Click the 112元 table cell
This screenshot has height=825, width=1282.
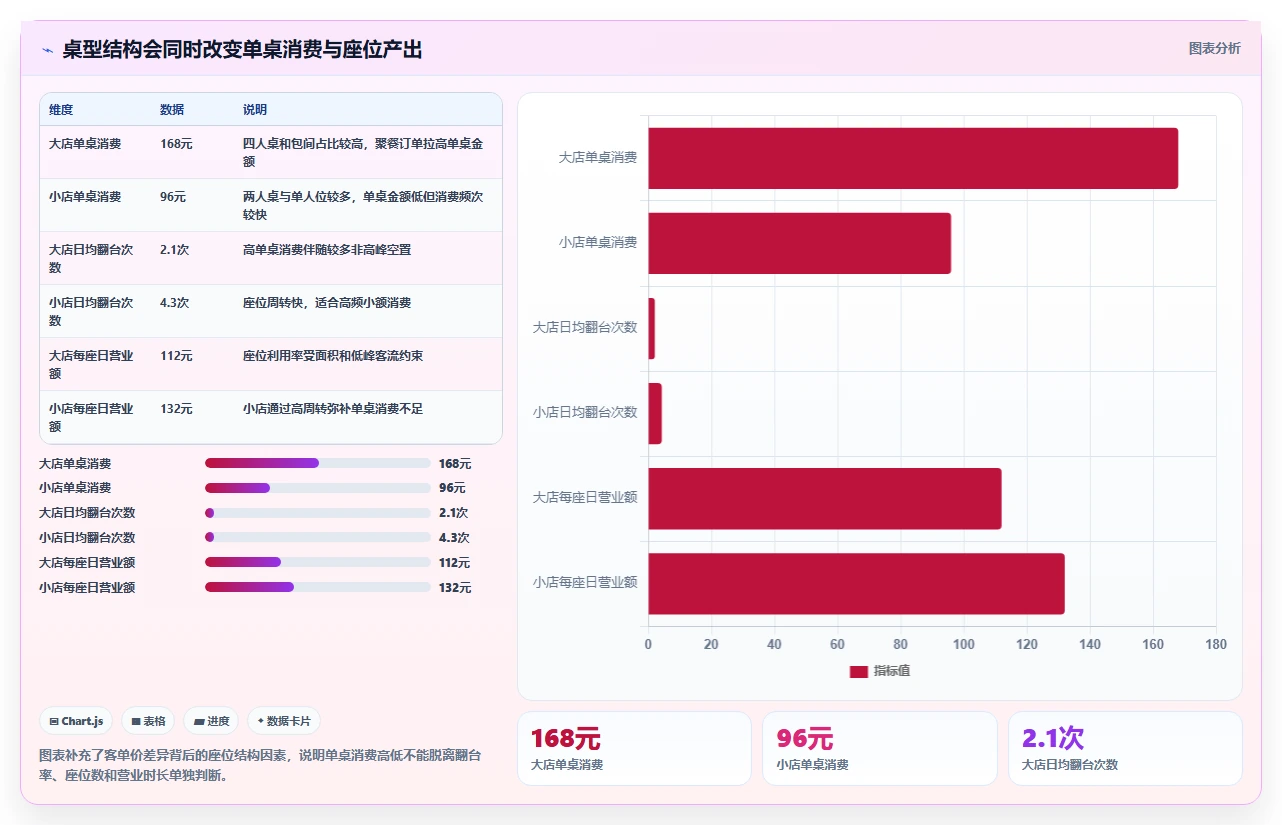(x=177, y=355)
